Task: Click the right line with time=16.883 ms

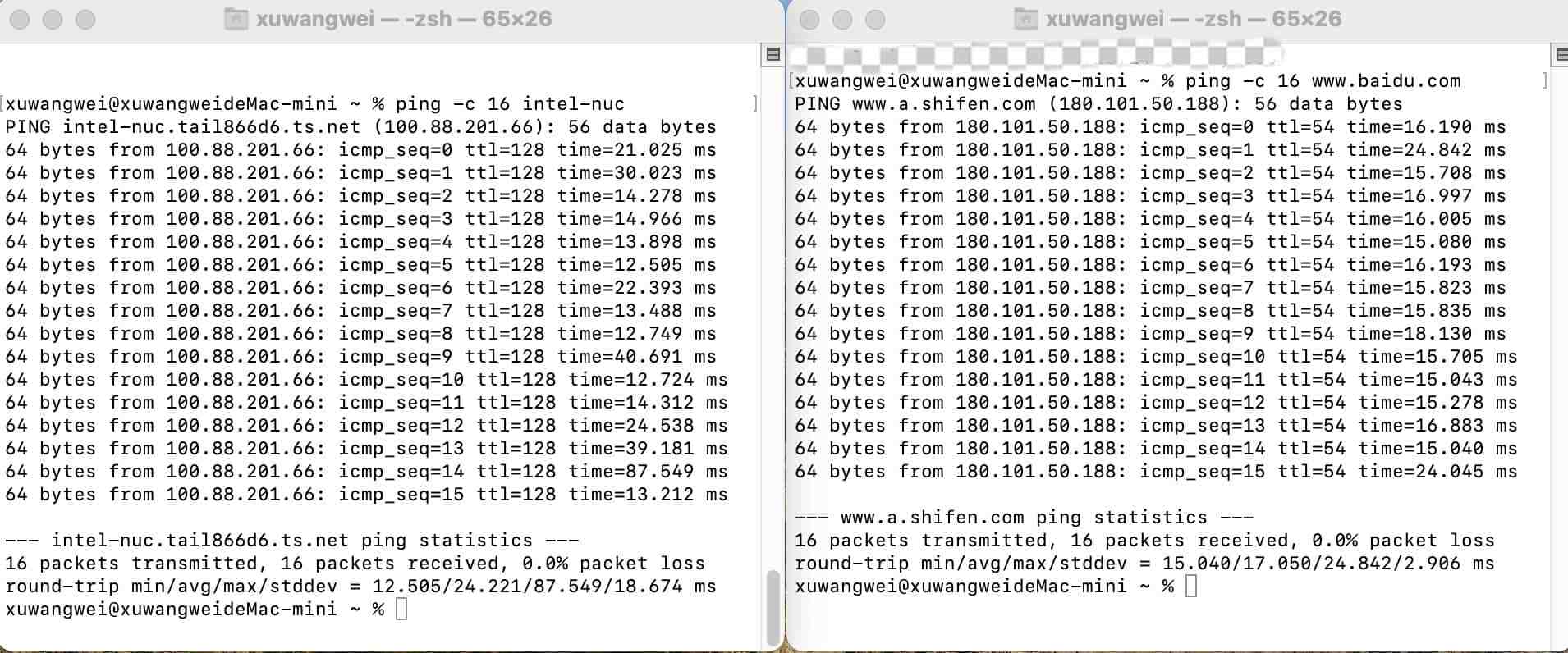Action: click(1157, 426)
